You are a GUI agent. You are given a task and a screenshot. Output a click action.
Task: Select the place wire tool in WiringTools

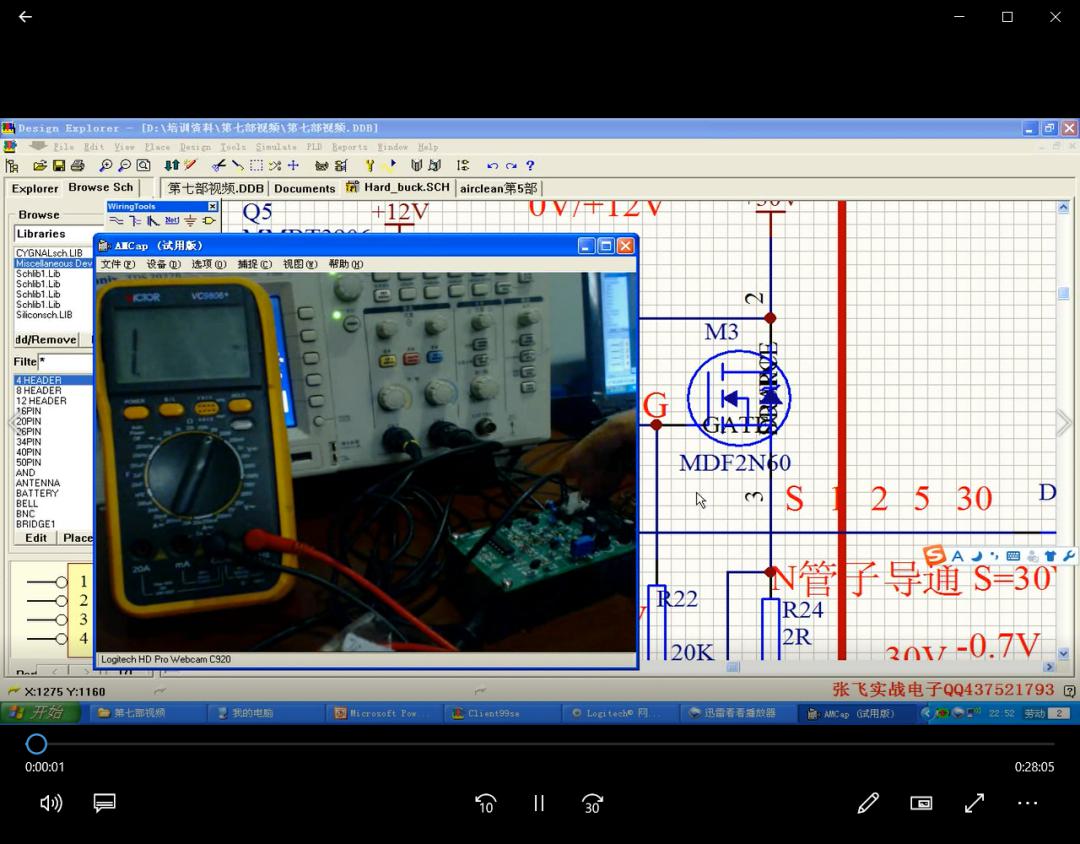coord(116,220)
